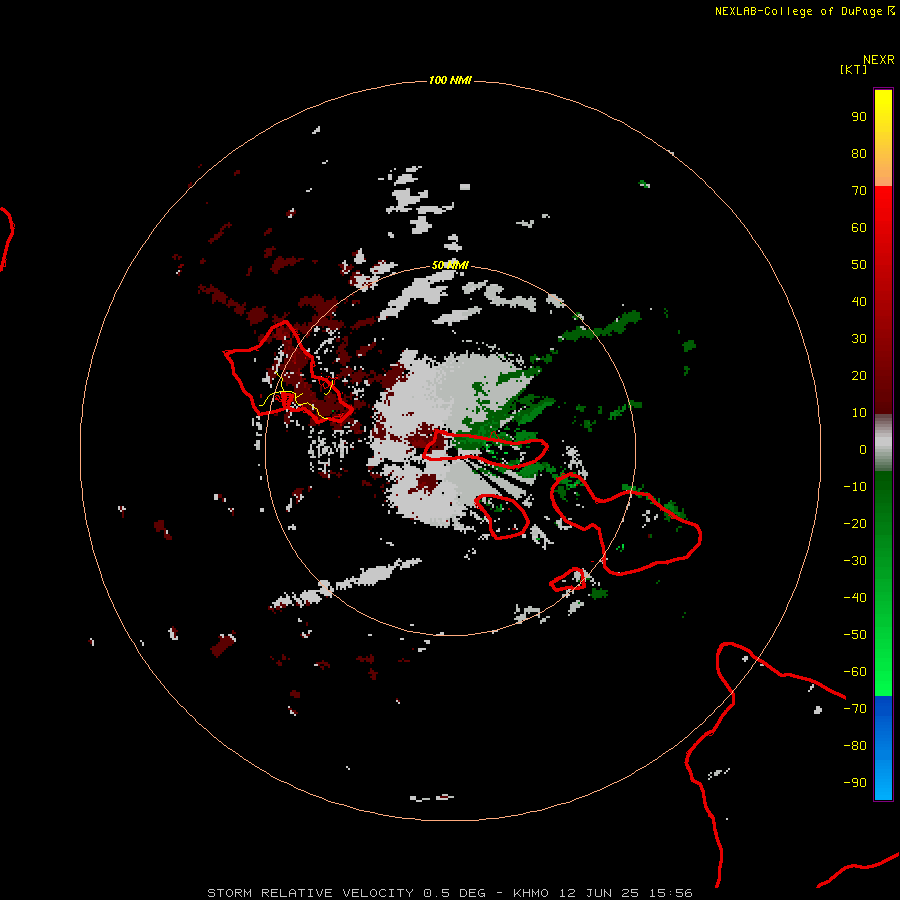Click the 90 value on velocity scale
Viewport: 900px width, 900px height.
859,117
